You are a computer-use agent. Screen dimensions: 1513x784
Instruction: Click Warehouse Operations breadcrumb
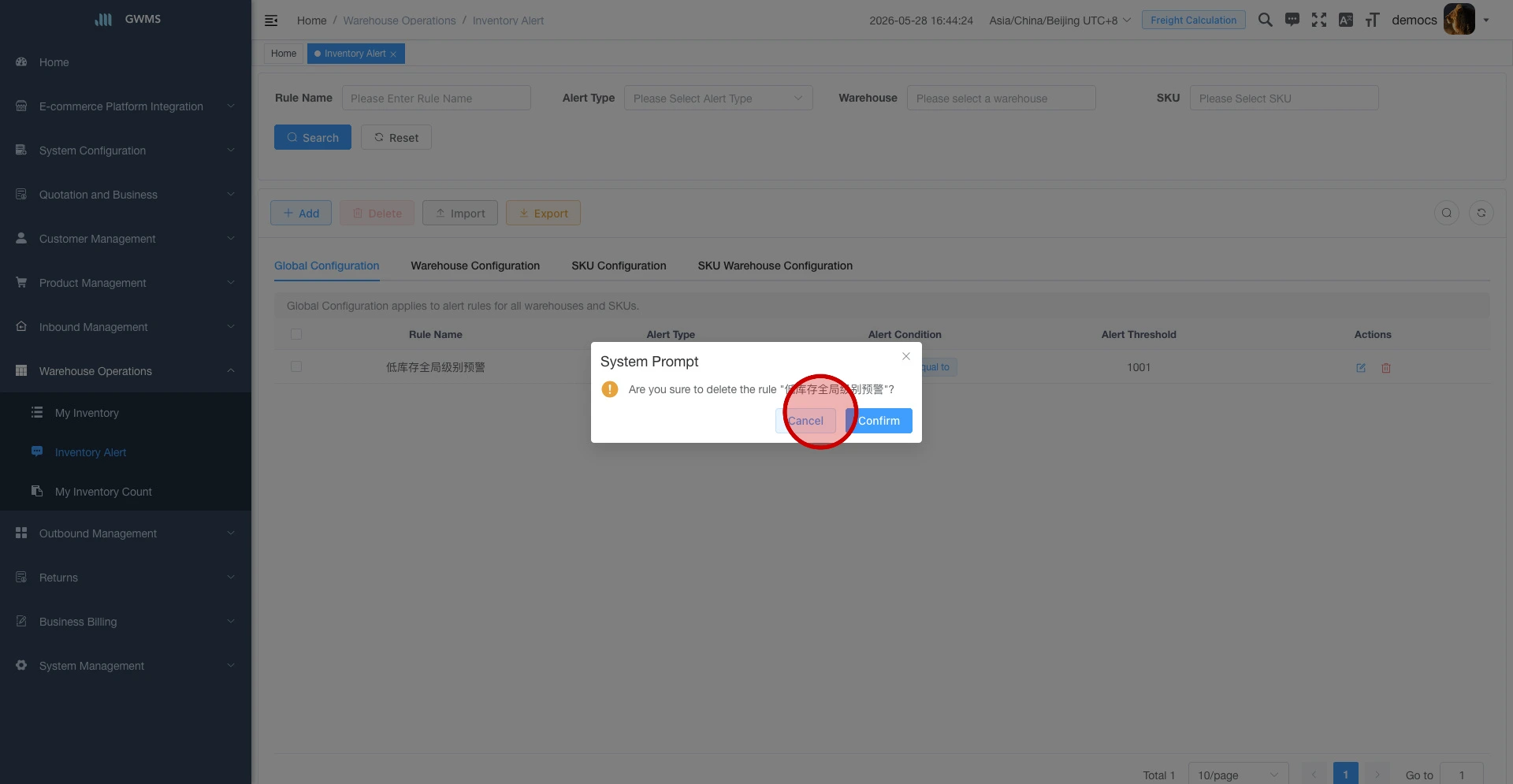tap(400, 20)
